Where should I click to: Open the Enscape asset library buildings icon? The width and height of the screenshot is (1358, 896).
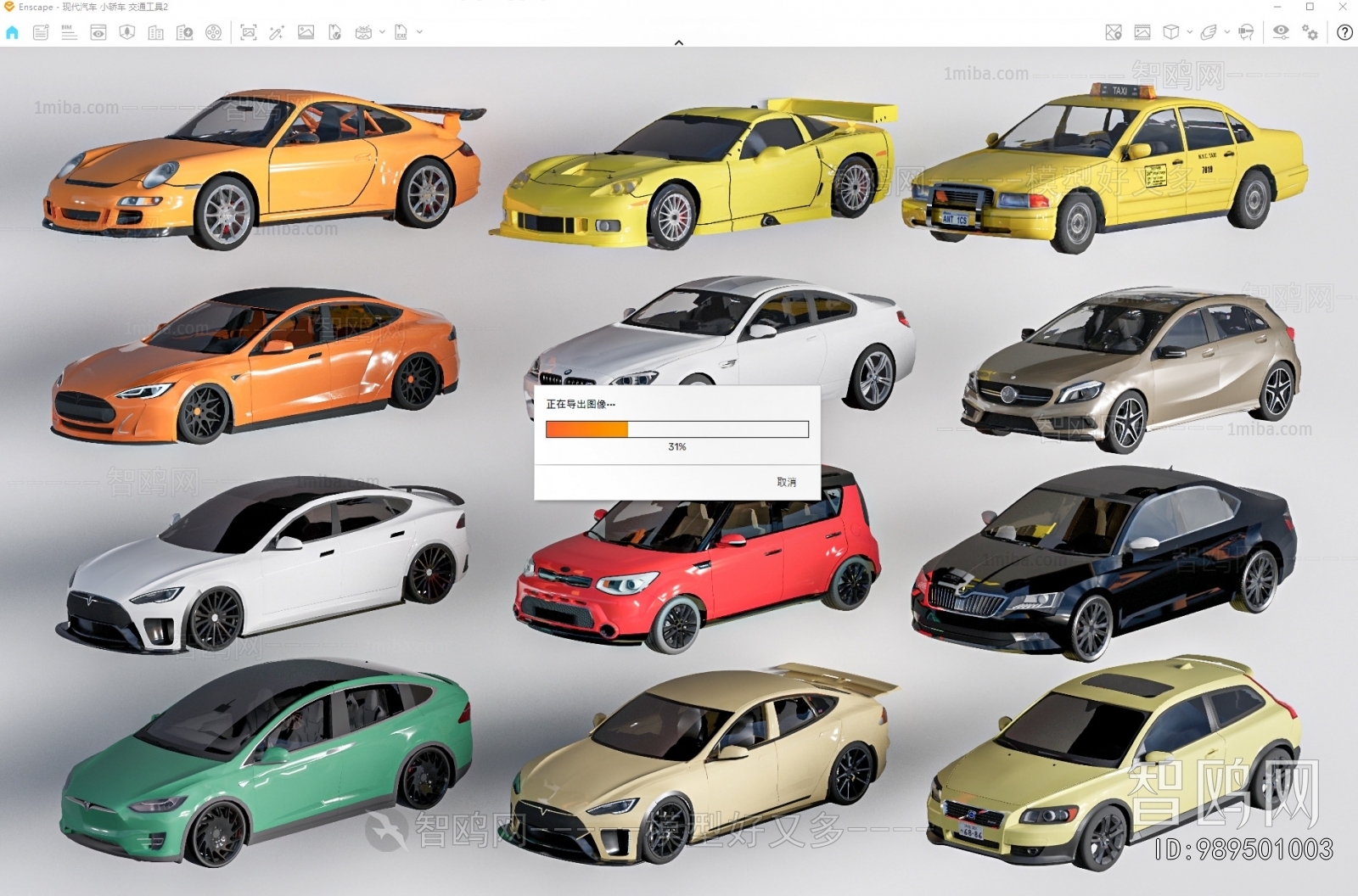(x=156, y=33)
